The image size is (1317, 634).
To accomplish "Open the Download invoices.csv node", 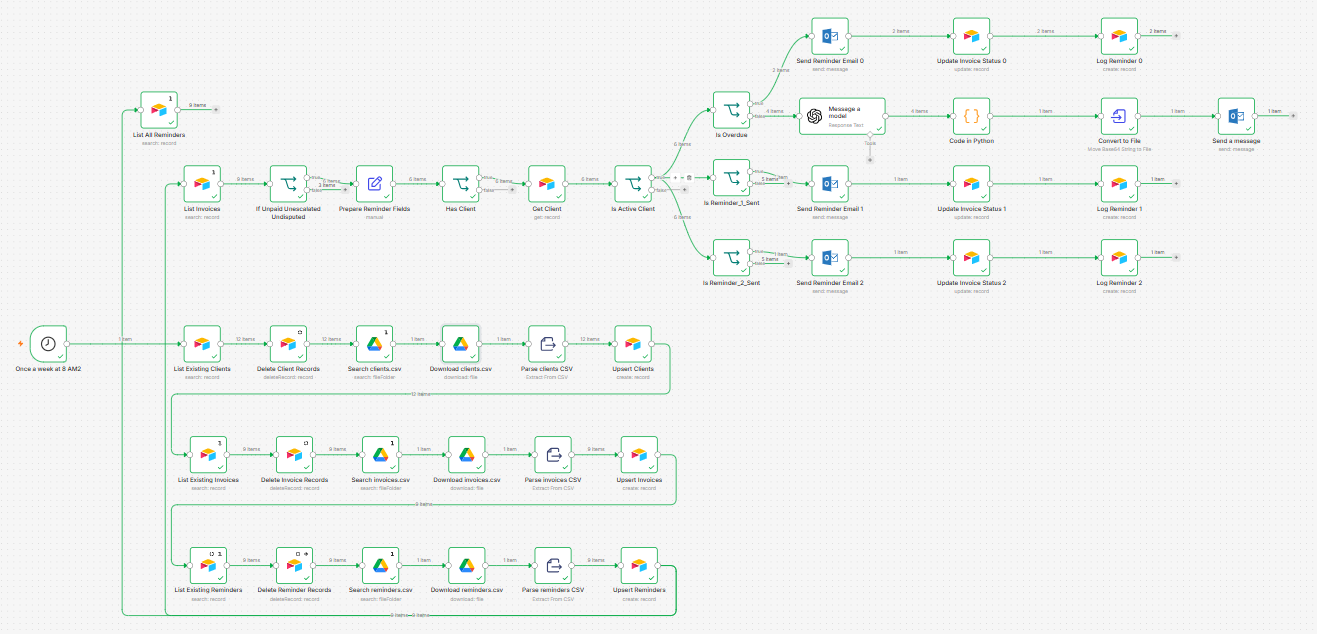I will [467, 454].
